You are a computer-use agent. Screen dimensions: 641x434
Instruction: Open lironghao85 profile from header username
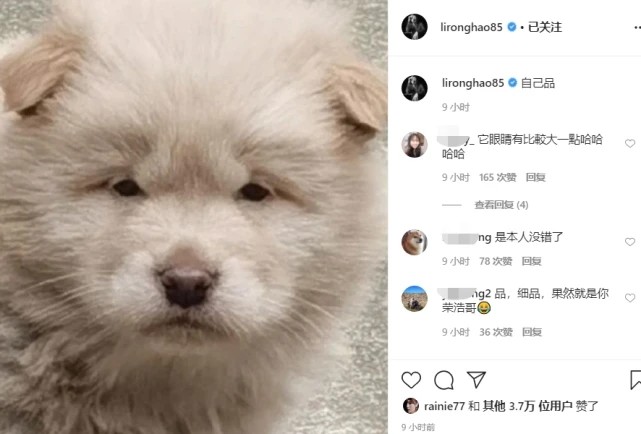coord(471,27)
